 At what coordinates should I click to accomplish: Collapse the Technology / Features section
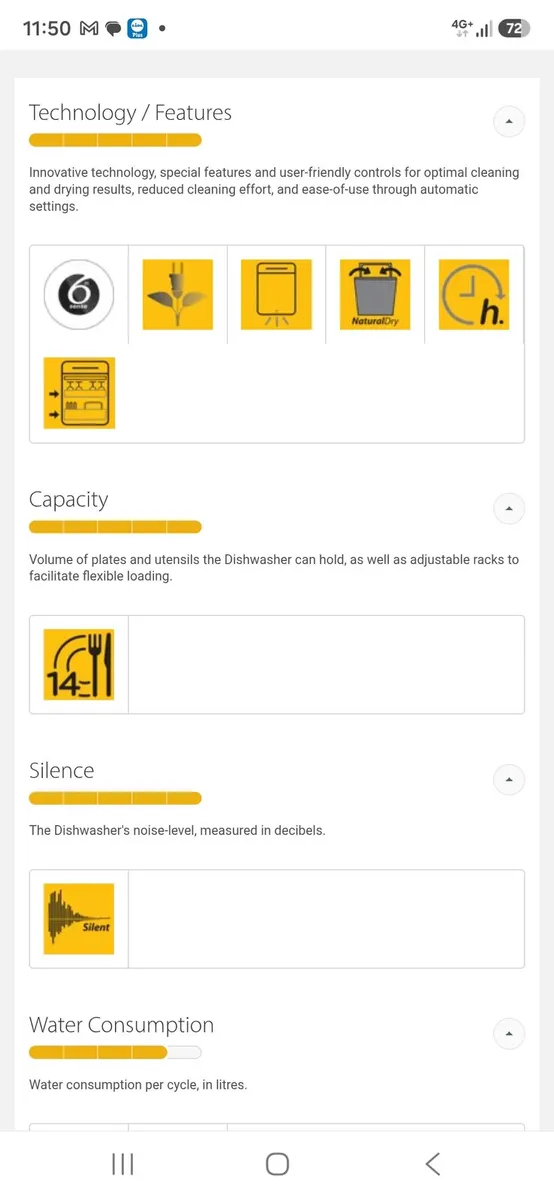tap(509, 121)
